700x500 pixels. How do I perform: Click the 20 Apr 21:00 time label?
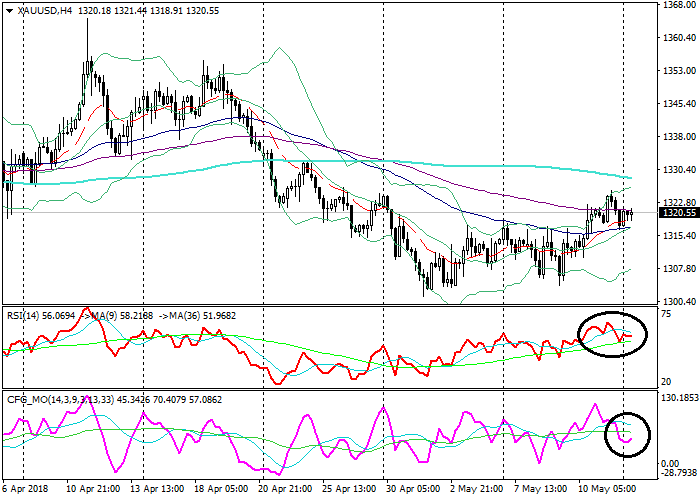[x=283, y=491]
